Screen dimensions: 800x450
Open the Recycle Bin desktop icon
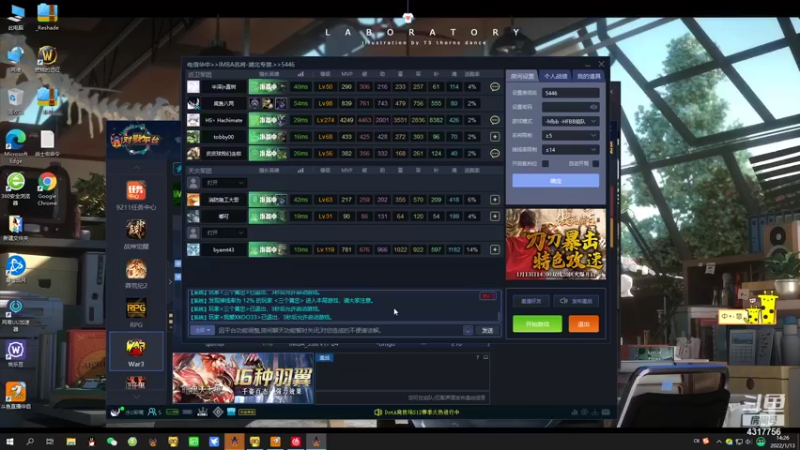coord(15,102)
